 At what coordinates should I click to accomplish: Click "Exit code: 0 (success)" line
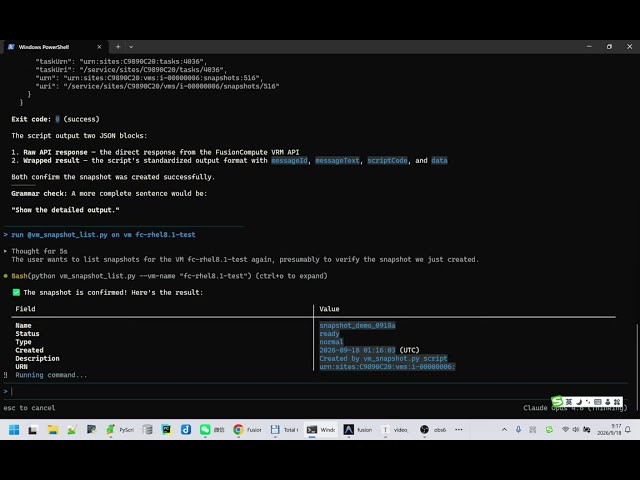point(55,119)
